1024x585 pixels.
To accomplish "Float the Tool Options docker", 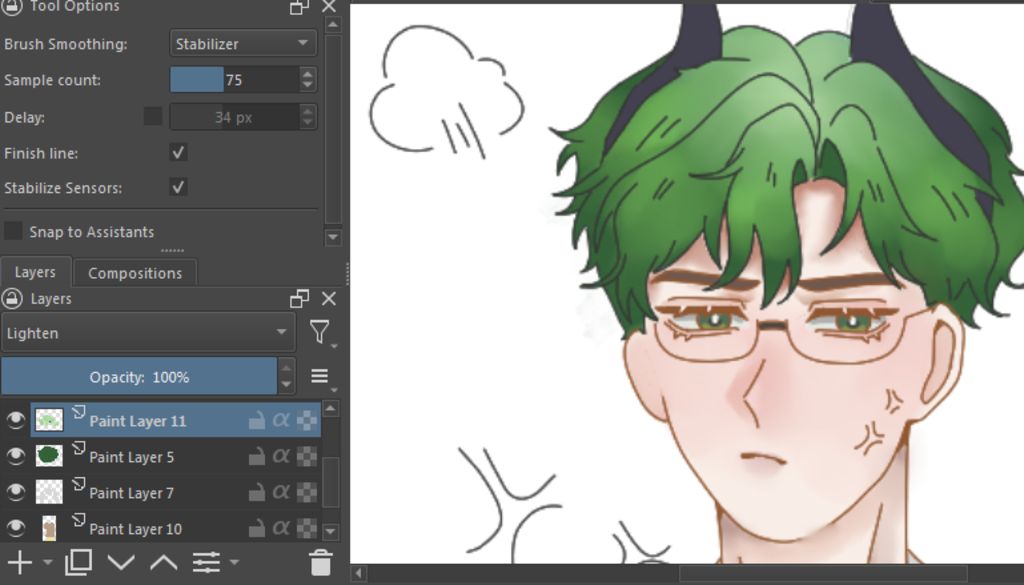I will [x=299, y=7].
